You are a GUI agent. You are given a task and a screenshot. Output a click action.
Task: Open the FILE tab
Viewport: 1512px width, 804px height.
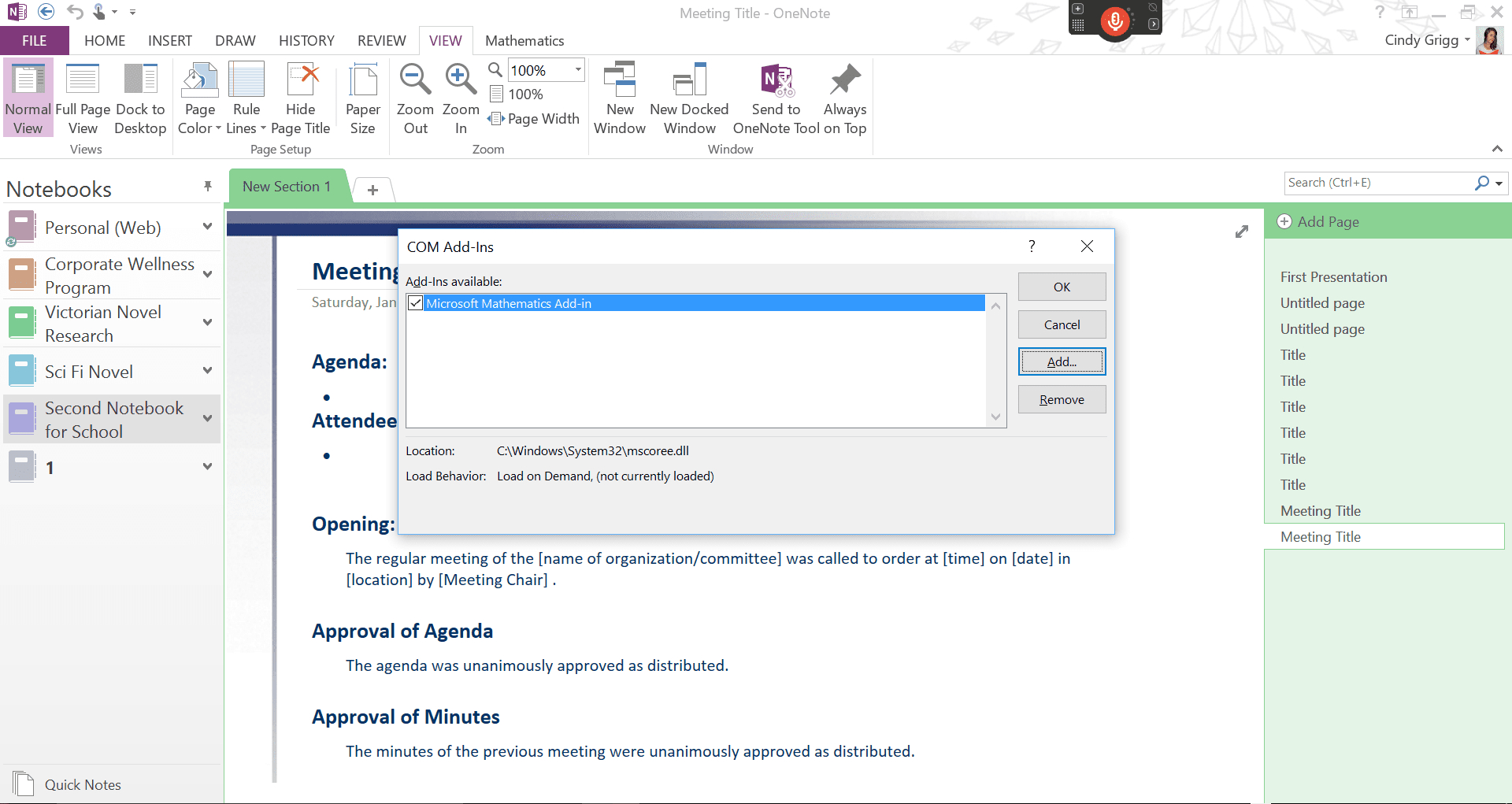coord(34,40)
